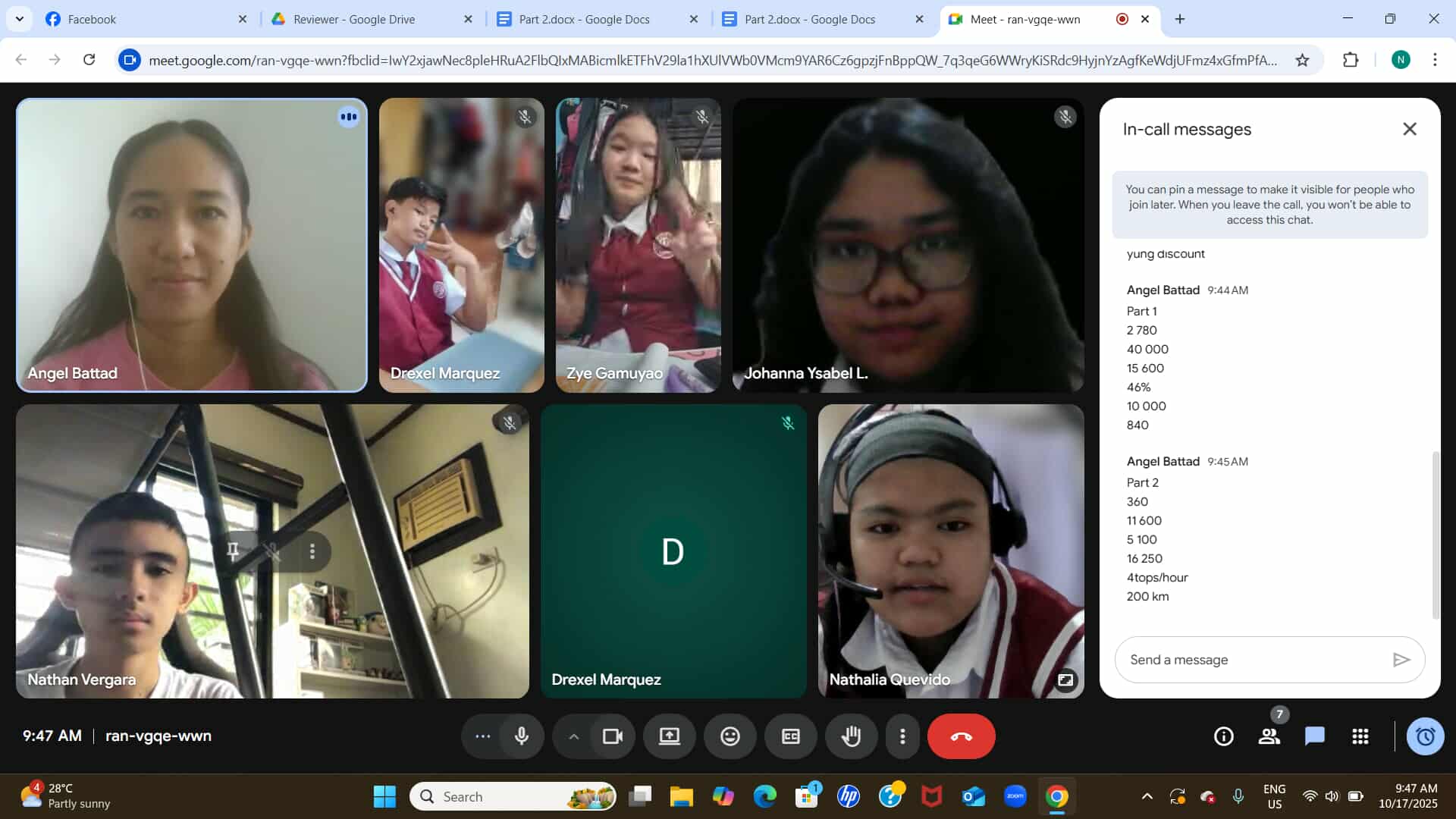Open the Activities grid icon
This screenshot has height=819, width=1456.
1360,736
